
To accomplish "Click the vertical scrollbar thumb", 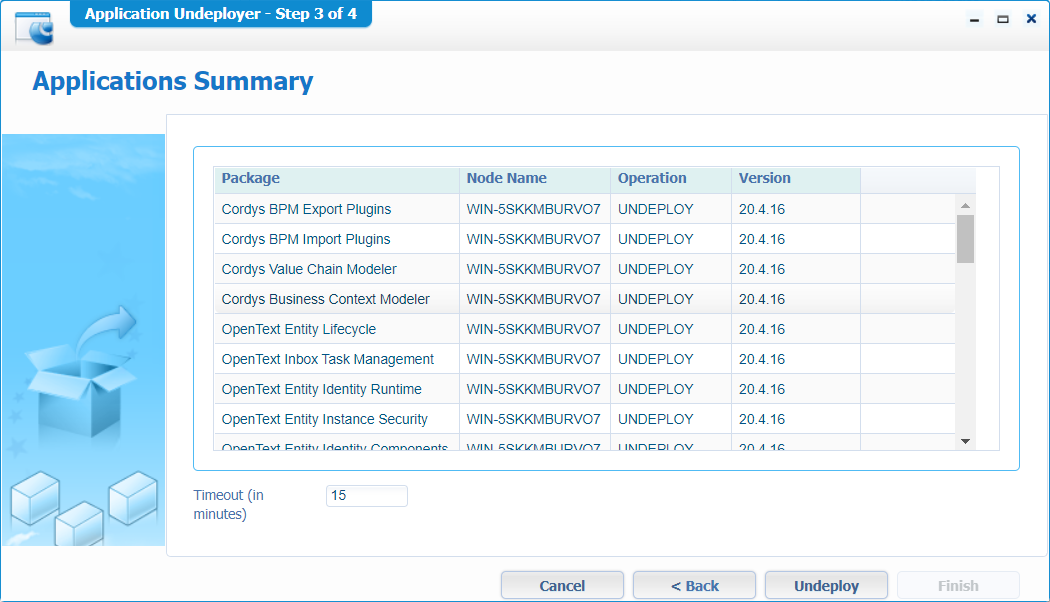I will coord(965,239).
